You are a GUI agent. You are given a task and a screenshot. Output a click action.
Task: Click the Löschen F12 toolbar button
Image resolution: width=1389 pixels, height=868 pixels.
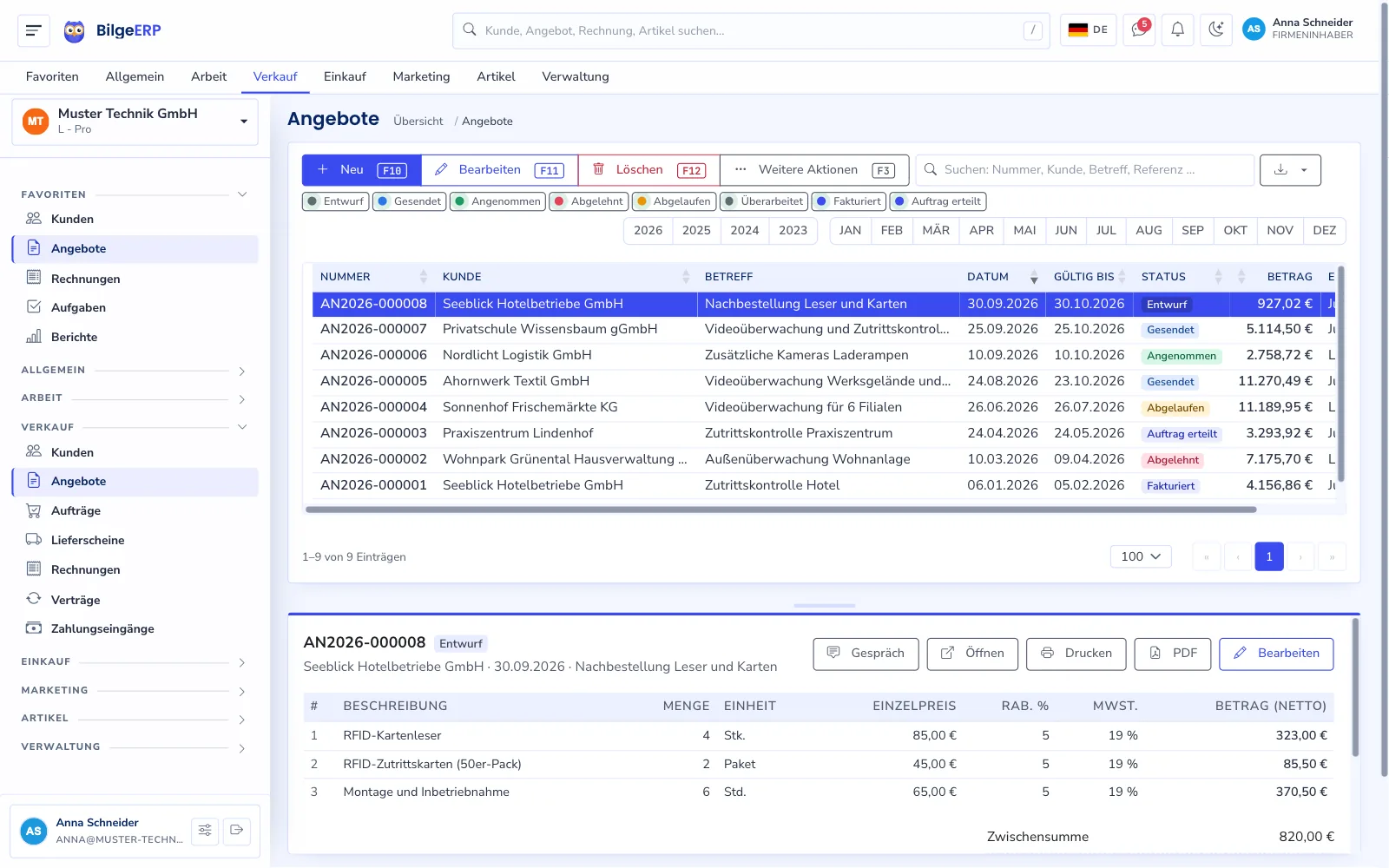[x=648, y=170]
